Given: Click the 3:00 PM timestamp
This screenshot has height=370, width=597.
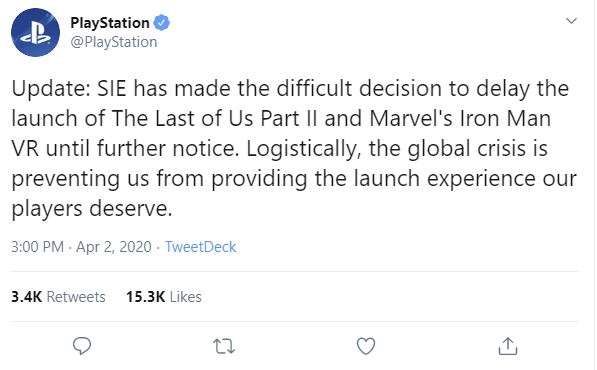Looking at the screenshot, I should tap(37, 247).
